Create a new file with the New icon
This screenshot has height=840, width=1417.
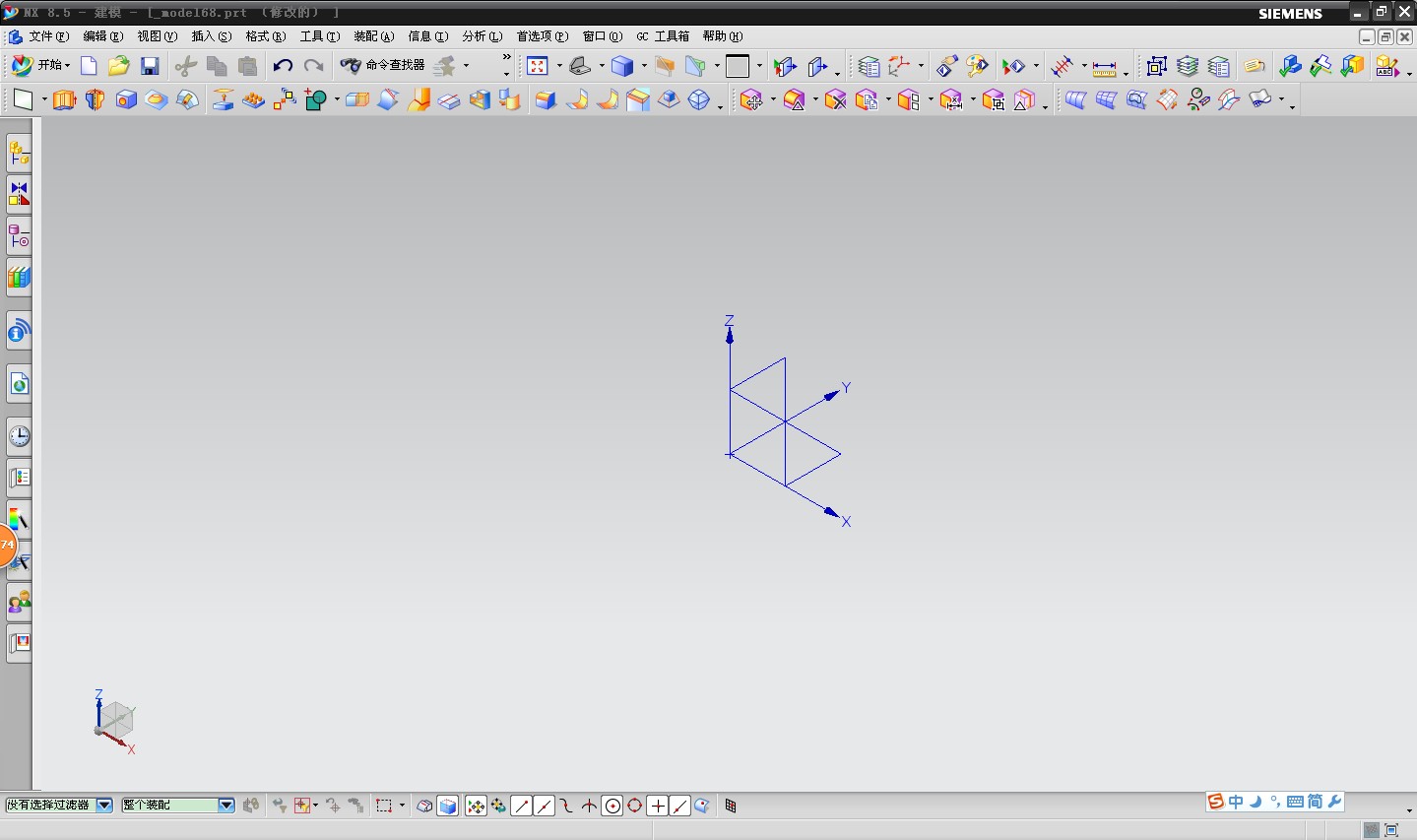point(89,66)
